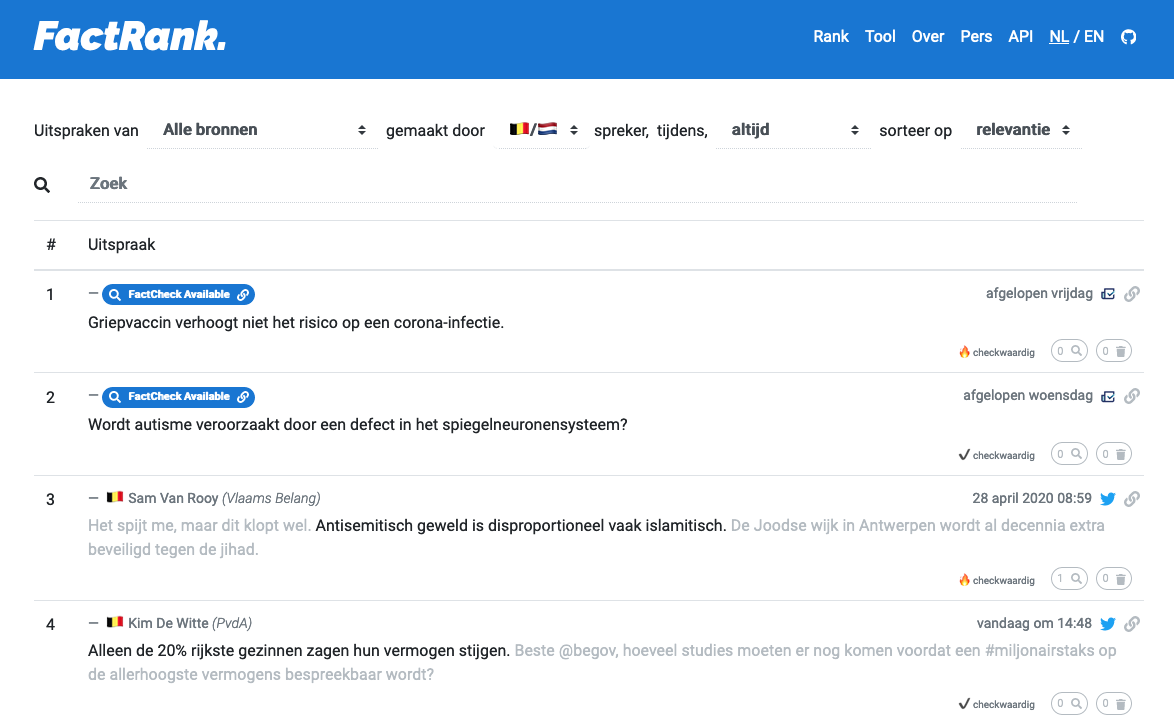
Task: Go to the API navigation item
Action: click(1020, 37)
